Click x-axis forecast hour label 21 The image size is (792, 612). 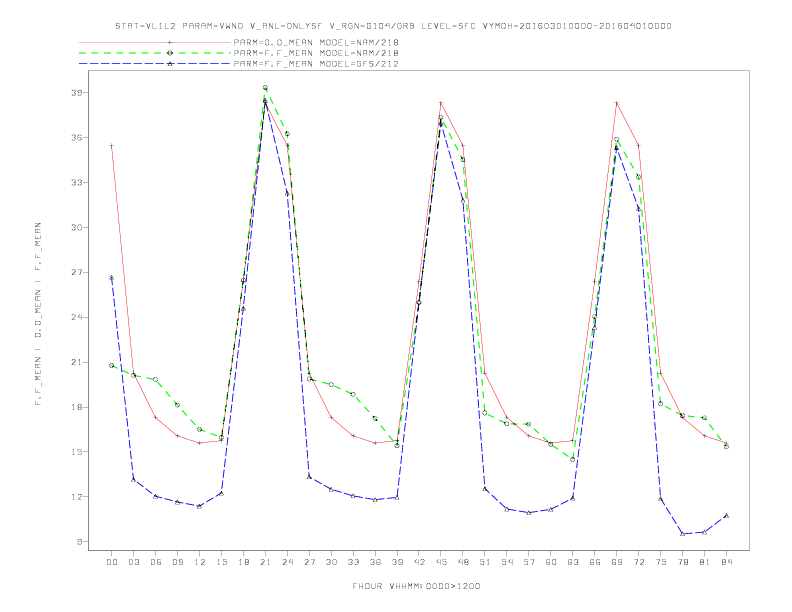tap(265, 562)
